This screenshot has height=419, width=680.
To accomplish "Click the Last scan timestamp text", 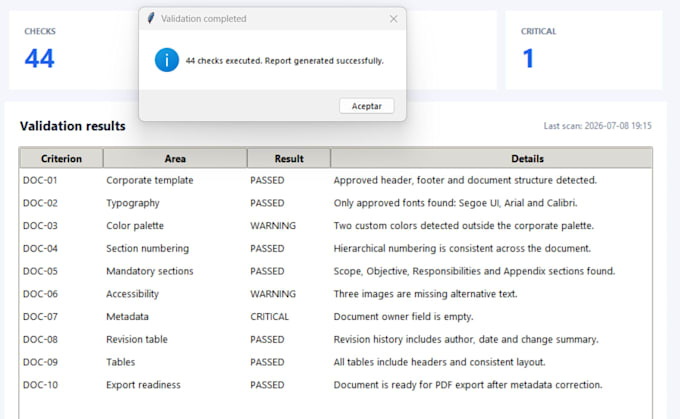I will tap(598, 126).
